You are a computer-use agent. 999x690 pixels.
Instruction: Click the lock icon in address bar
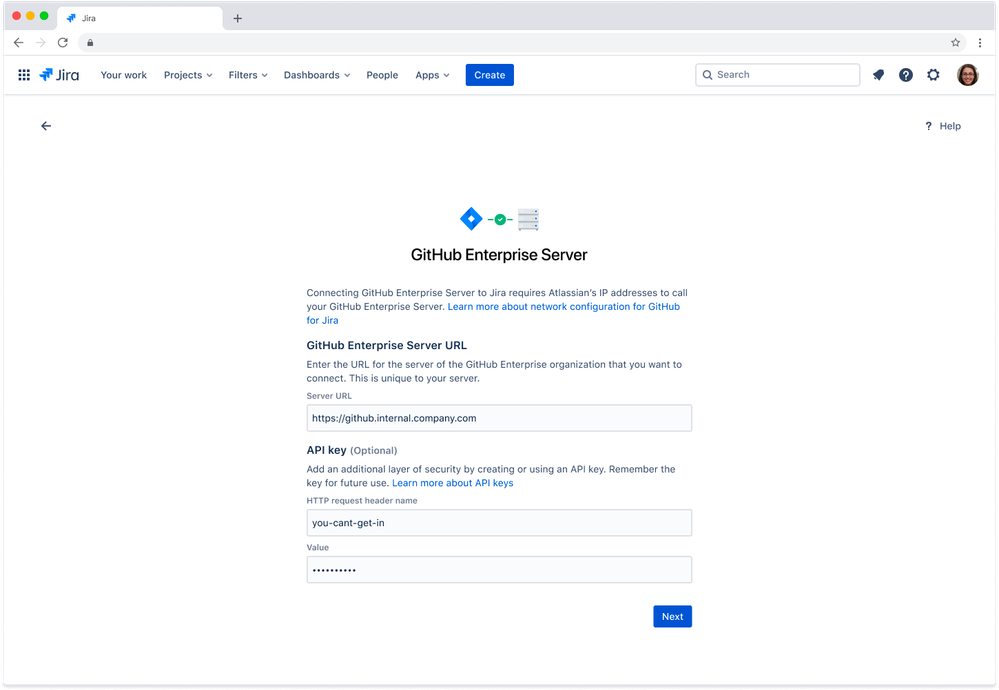90,43
